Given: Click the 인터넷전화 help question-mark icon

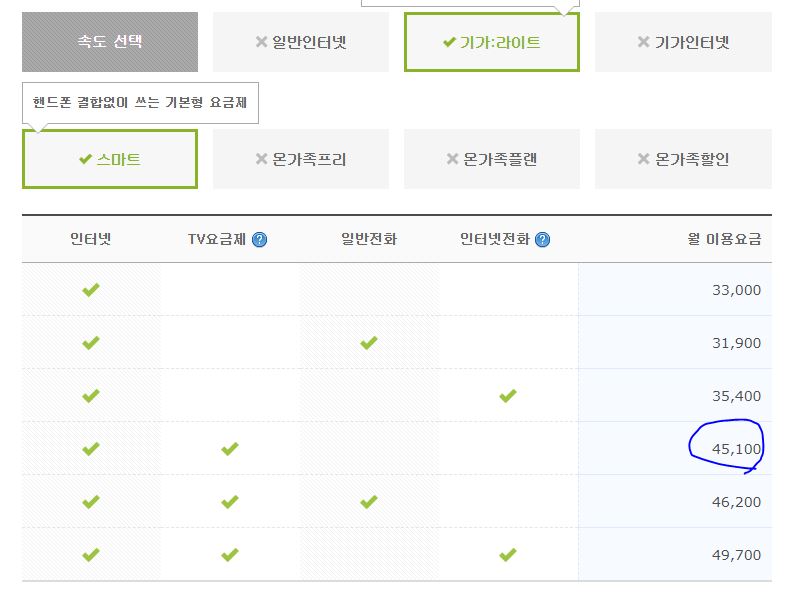Looking at the screenshot, I should pyautogui.click(x=542, y=240).
